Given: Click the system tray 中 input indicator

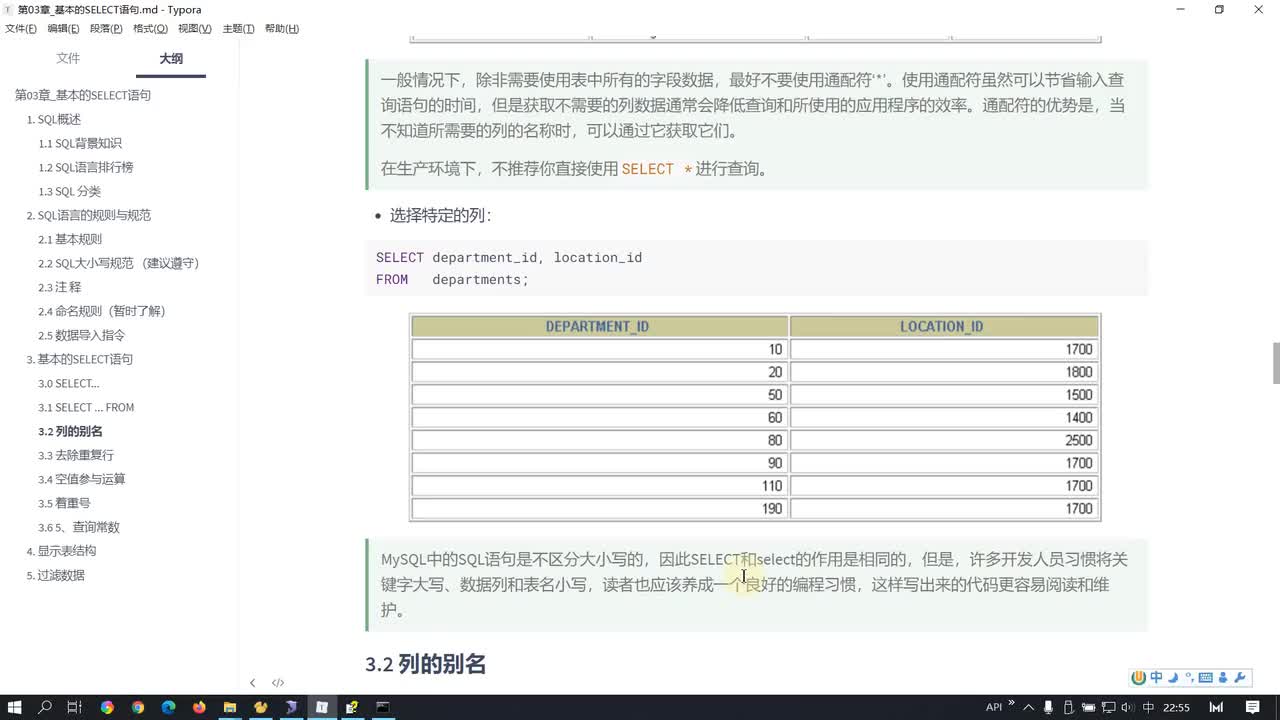Looking at the screenshot, I should (x=1148, y=707).
